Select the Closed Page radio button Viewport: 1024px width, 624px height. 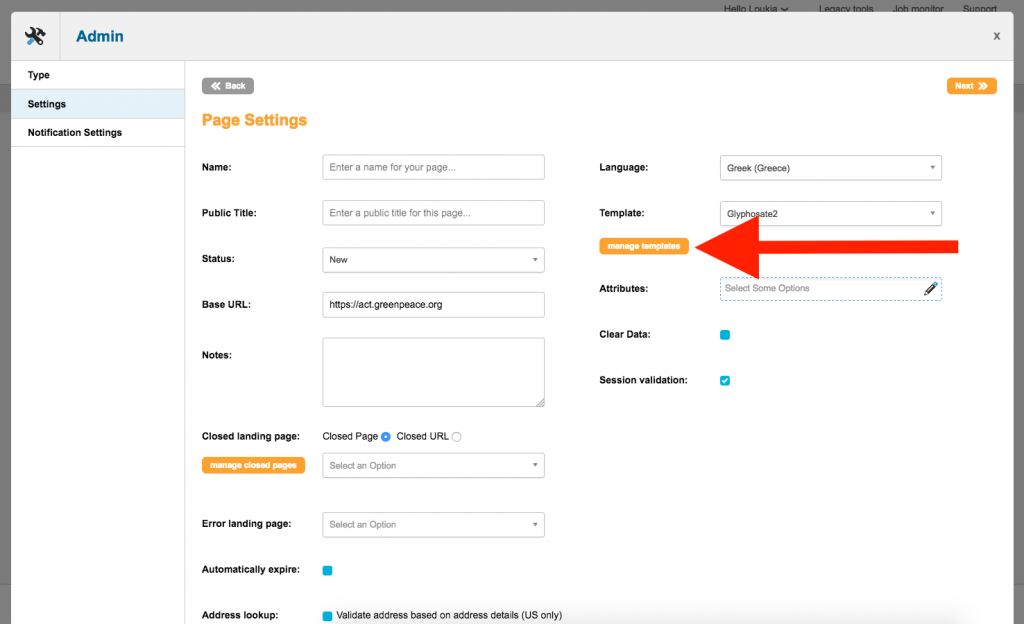[x=385, y=437]
